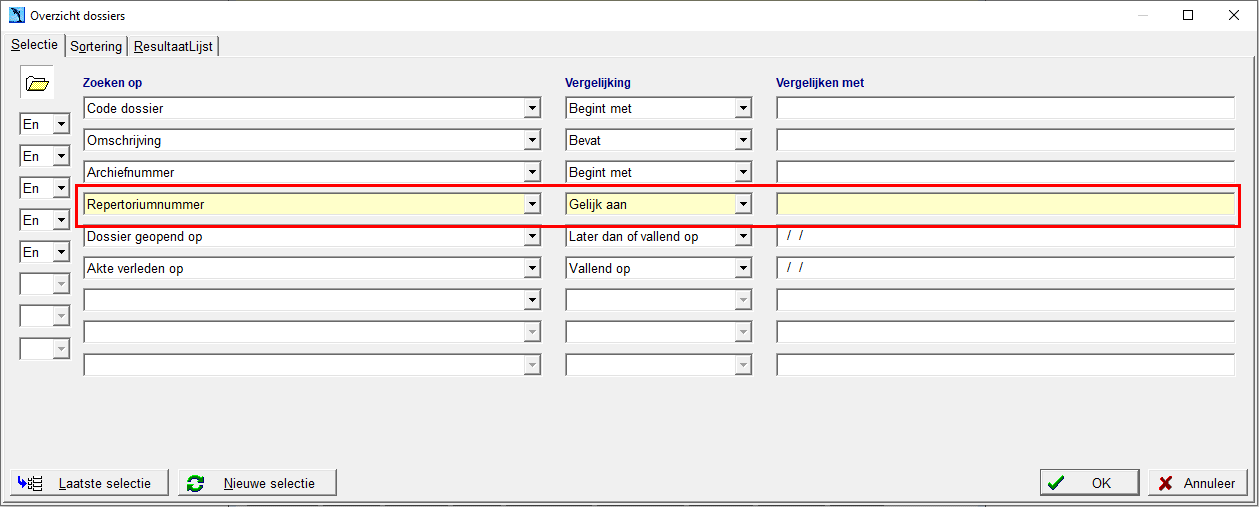The width and height of the screenshot is (1259, 507).
Task: Click the Omschrijving compare value input field
Action: [x=1005, y=140]
